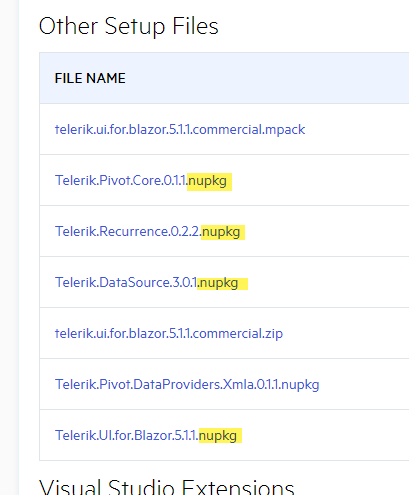Image resolution: width=409 pixels, height=495 pixels.
Task: Download telerik.ui.for.blazor.5.1.1.commercial.zip archive
Action: 169,333
